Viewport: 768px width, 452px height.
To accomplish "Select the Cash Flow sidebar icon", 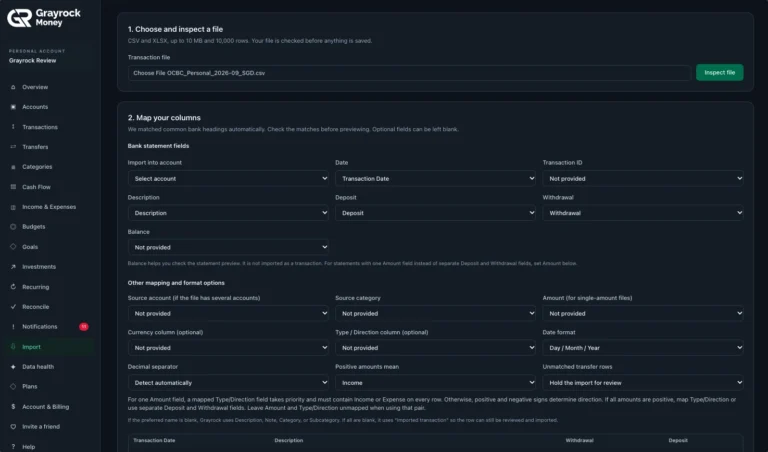I will 13,187.
